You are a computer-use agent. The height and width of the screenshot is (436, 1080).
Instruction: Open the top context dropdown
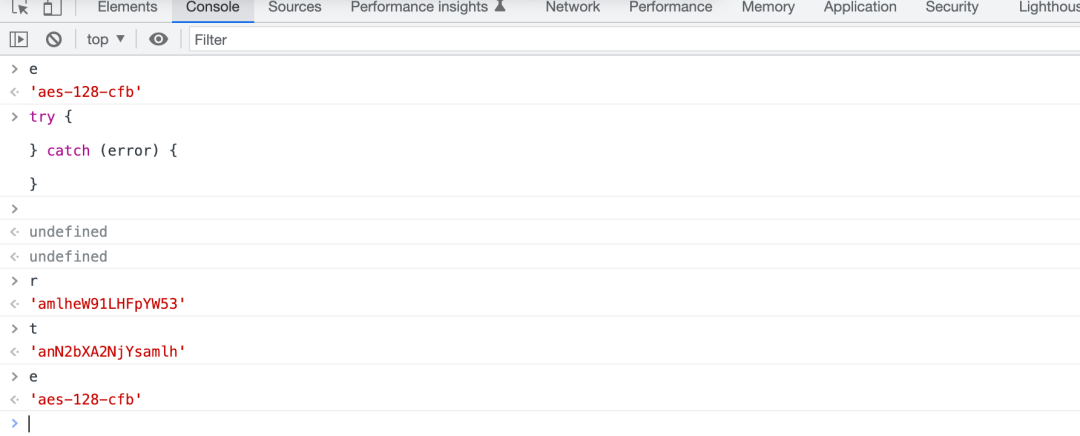click(106, 39)
